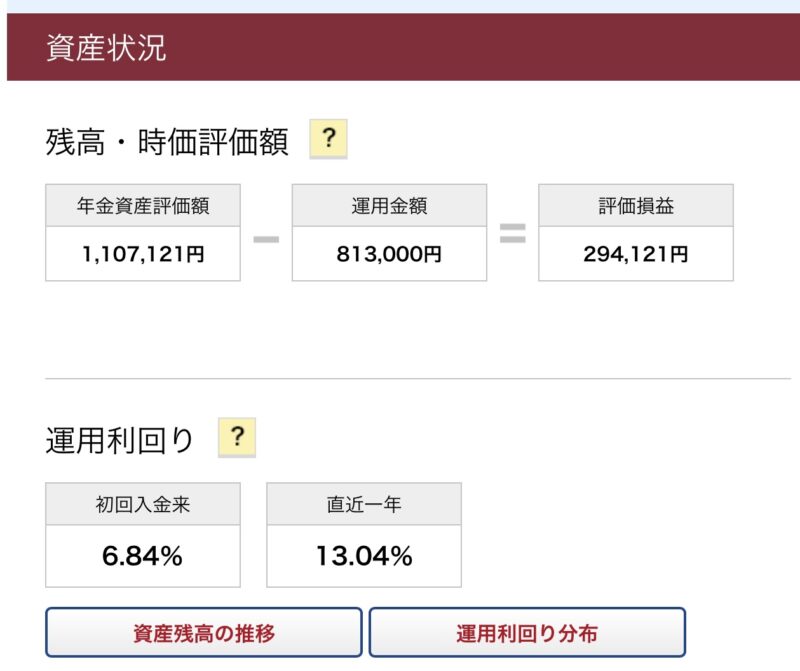Open 運用利回り分布 view
Viewport: 800px width, 671px height.
(x=527, y=632)
